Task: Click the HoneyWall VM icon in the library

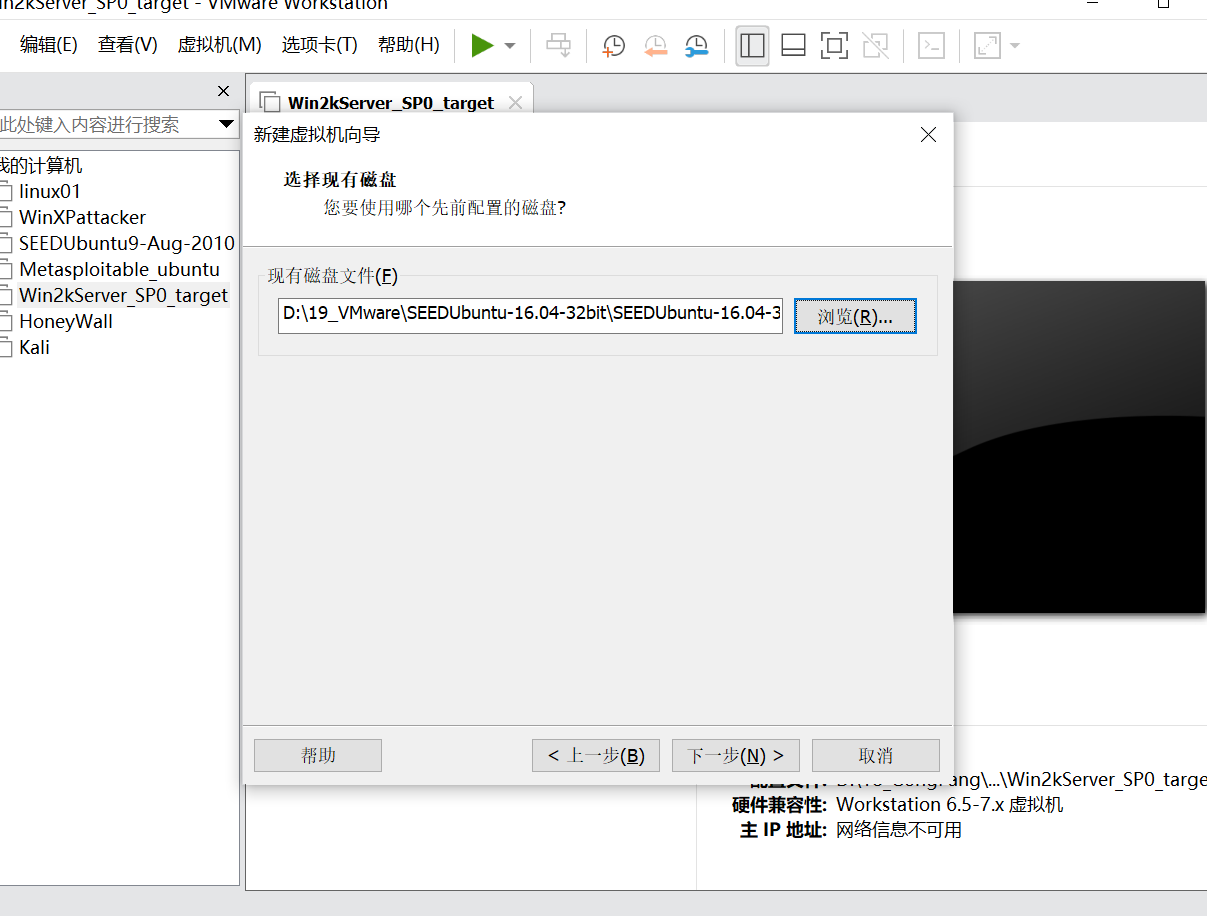Action: coord(5,321)
